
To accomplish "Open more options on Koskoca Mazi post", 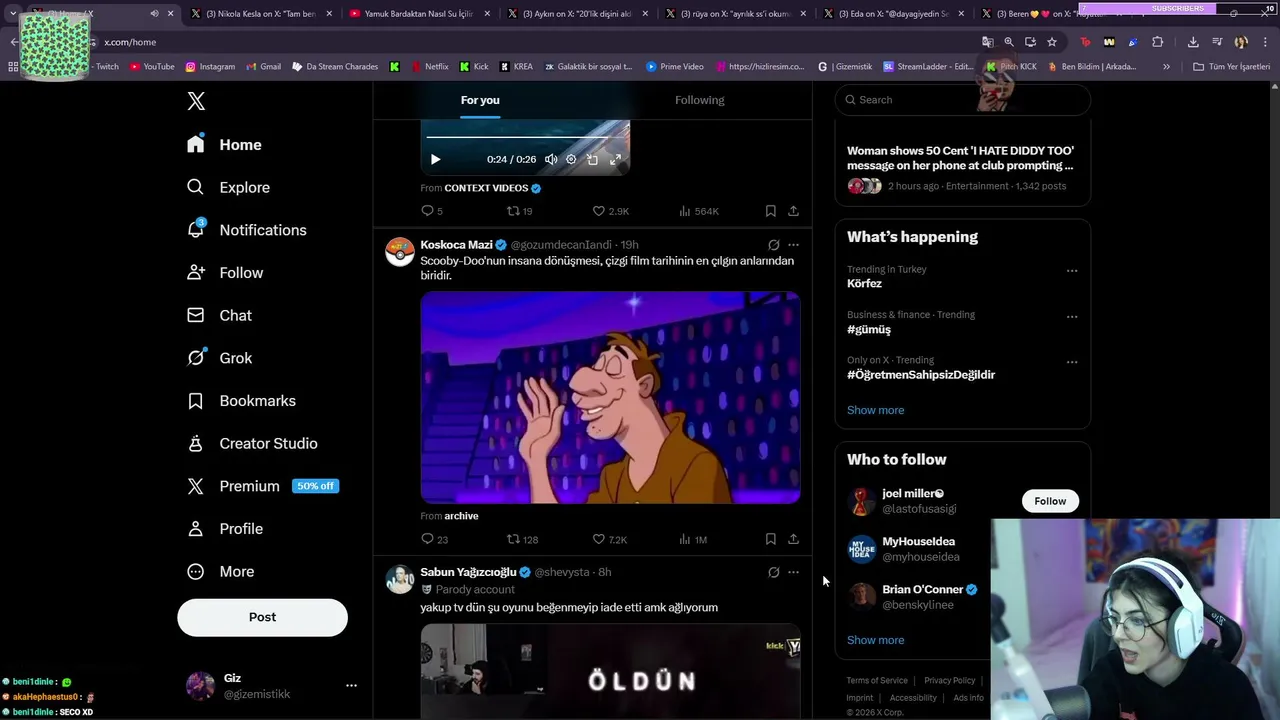I will [x=793, y=245].
